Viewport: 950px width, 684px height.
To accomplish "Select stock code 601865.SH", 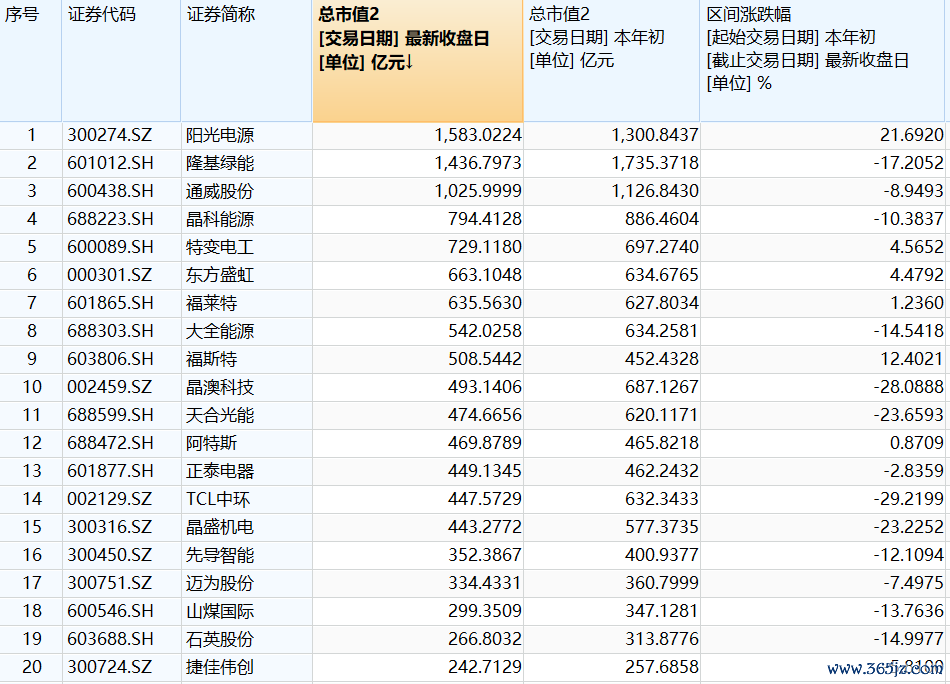I will [110, 303].
